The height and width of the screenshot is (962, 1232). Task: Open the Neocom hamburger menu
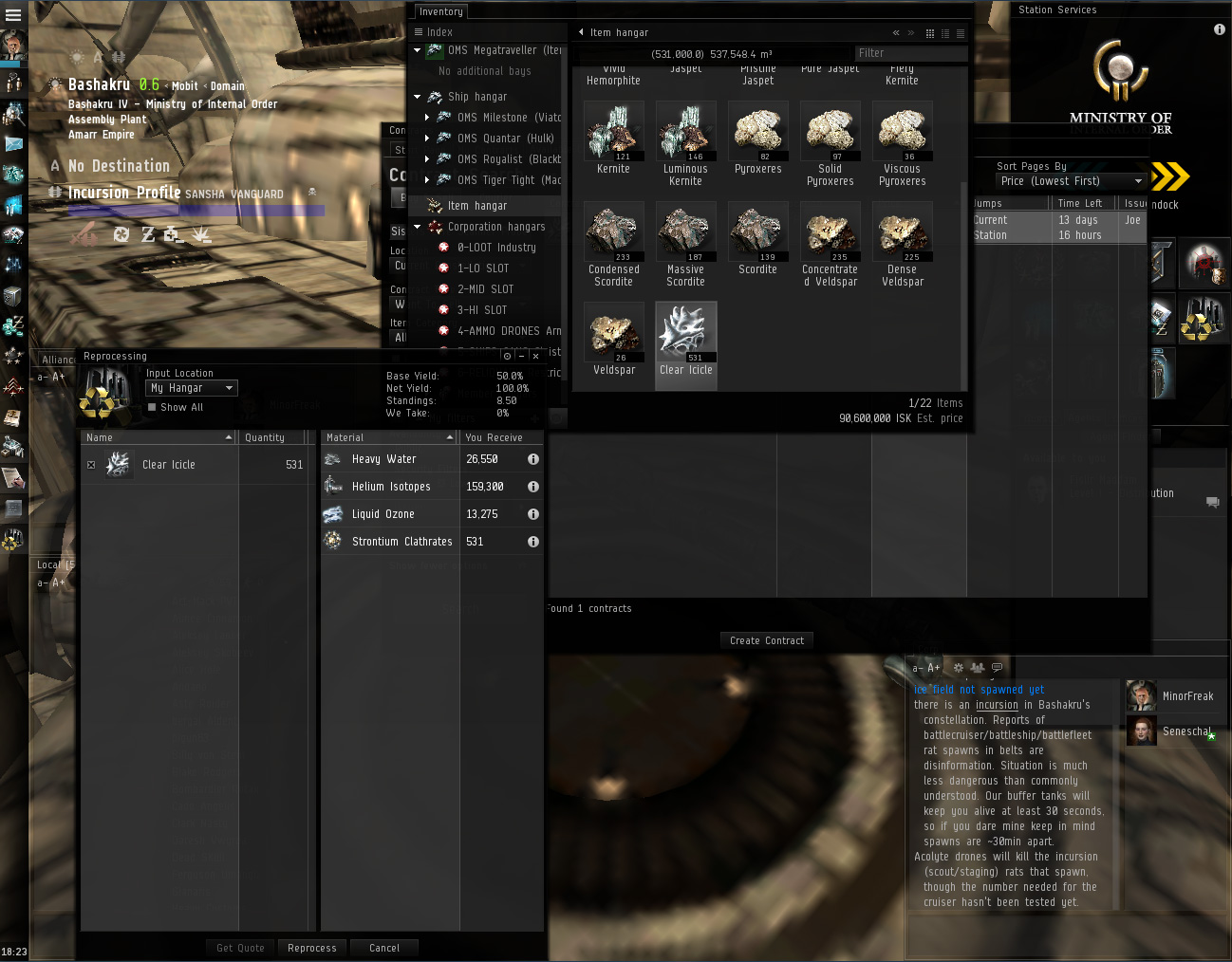click(x=13, y=15)
